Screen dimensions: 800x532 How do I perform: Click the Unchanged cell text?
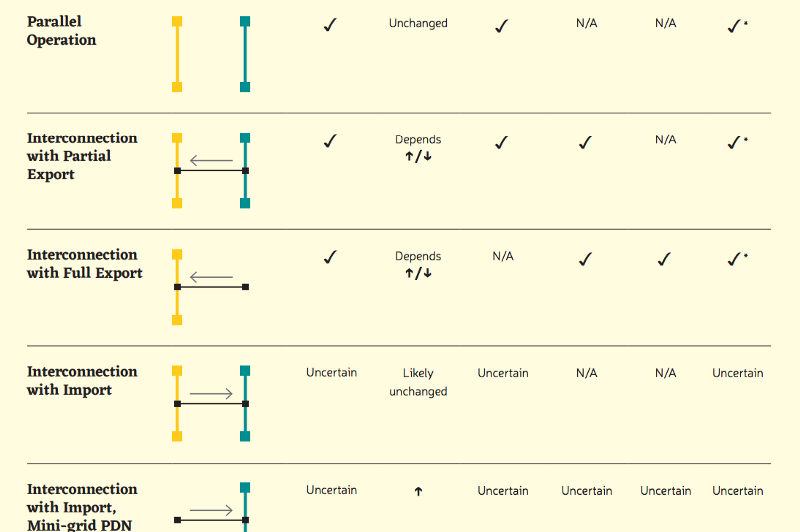[418, 23]
